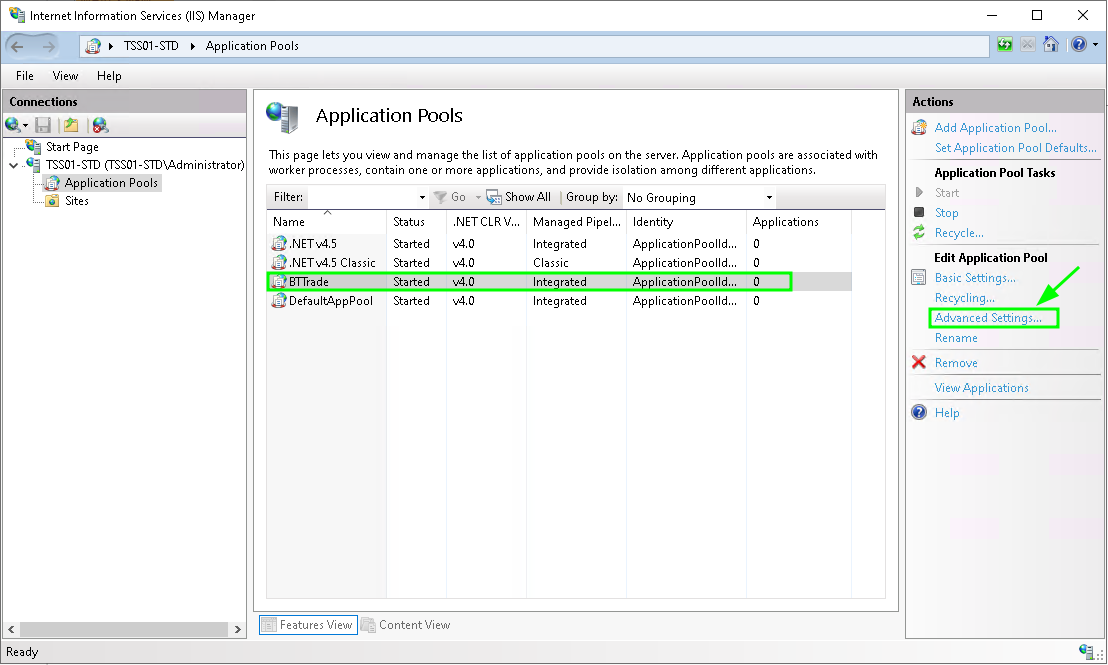Click the DefaultAppPool icon in the list
Viewport: 1108px width, 665px height.
click(x=279, y=301)
